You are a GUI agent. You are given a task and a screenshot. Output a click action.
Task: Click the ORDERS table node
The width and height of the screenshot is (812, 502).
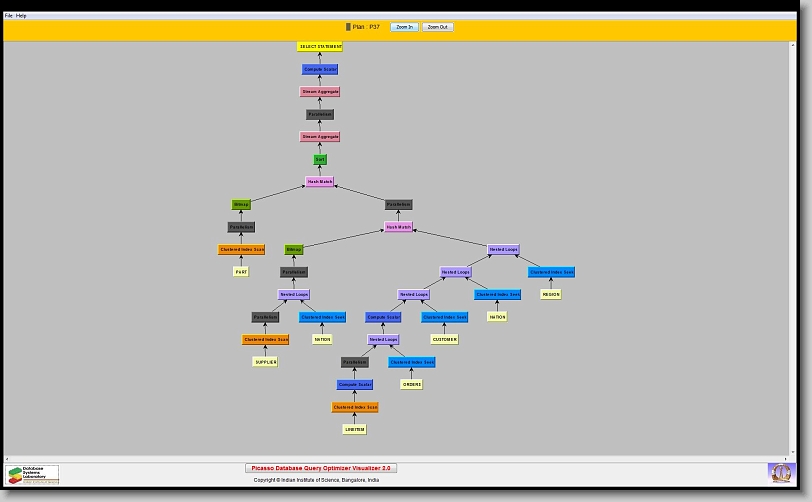tap(412, 384)
